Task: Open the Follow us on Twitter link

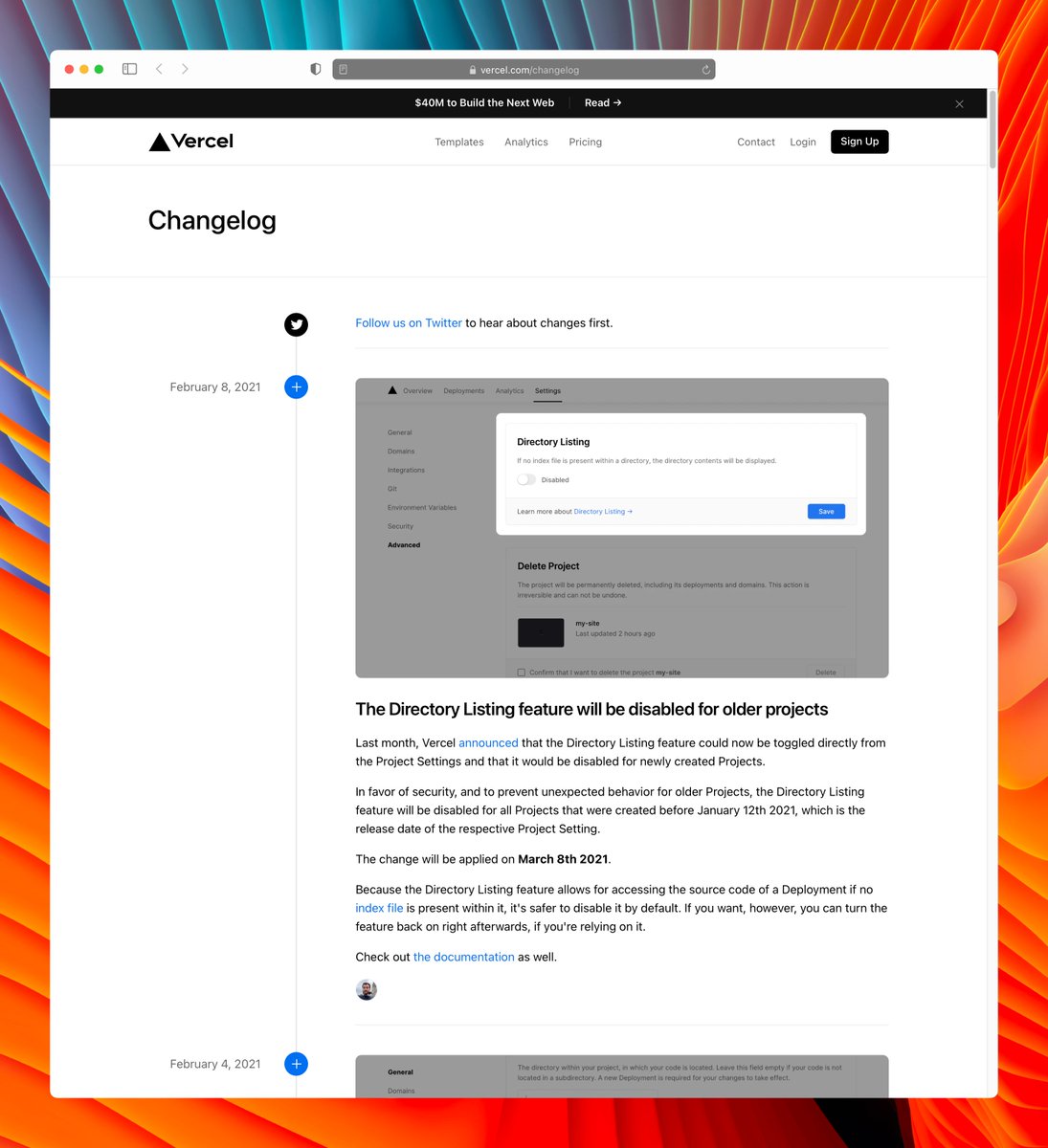Action: click(x=409, y=323)
